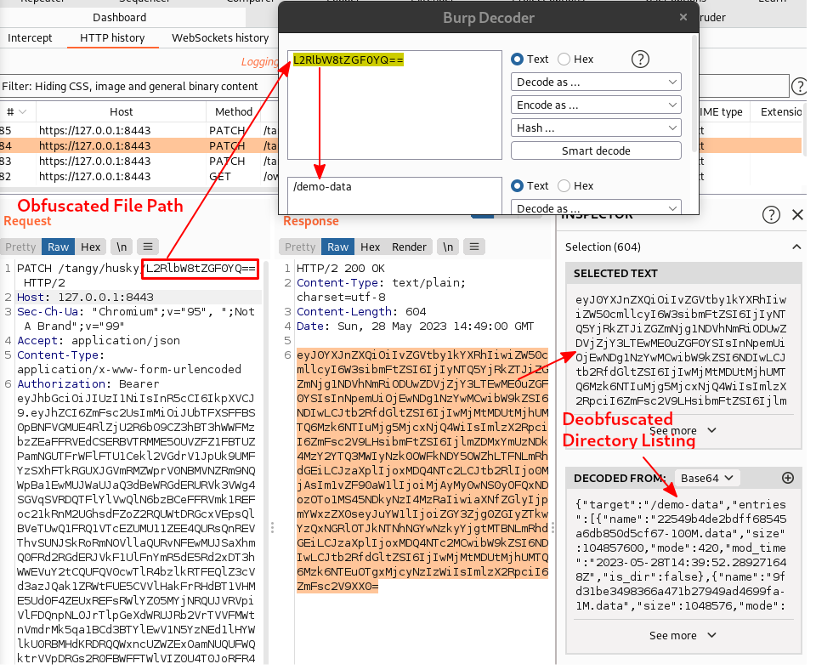Close the Burp Decoder window
817x666 pixels.
coord(682,18)
